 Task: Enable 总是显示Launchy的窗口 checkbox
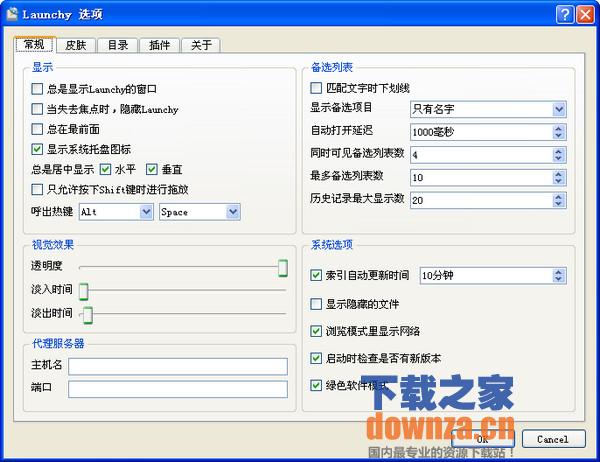[37, 89]
